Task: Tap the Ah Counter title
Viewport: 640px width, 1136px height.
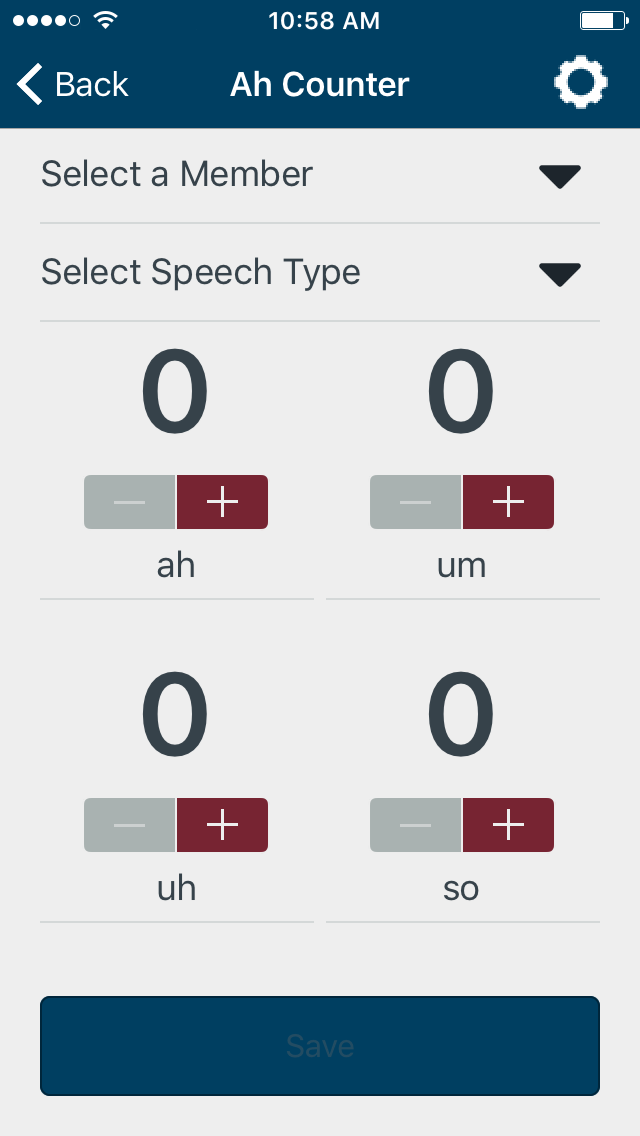Action: [x=320, y=85]
